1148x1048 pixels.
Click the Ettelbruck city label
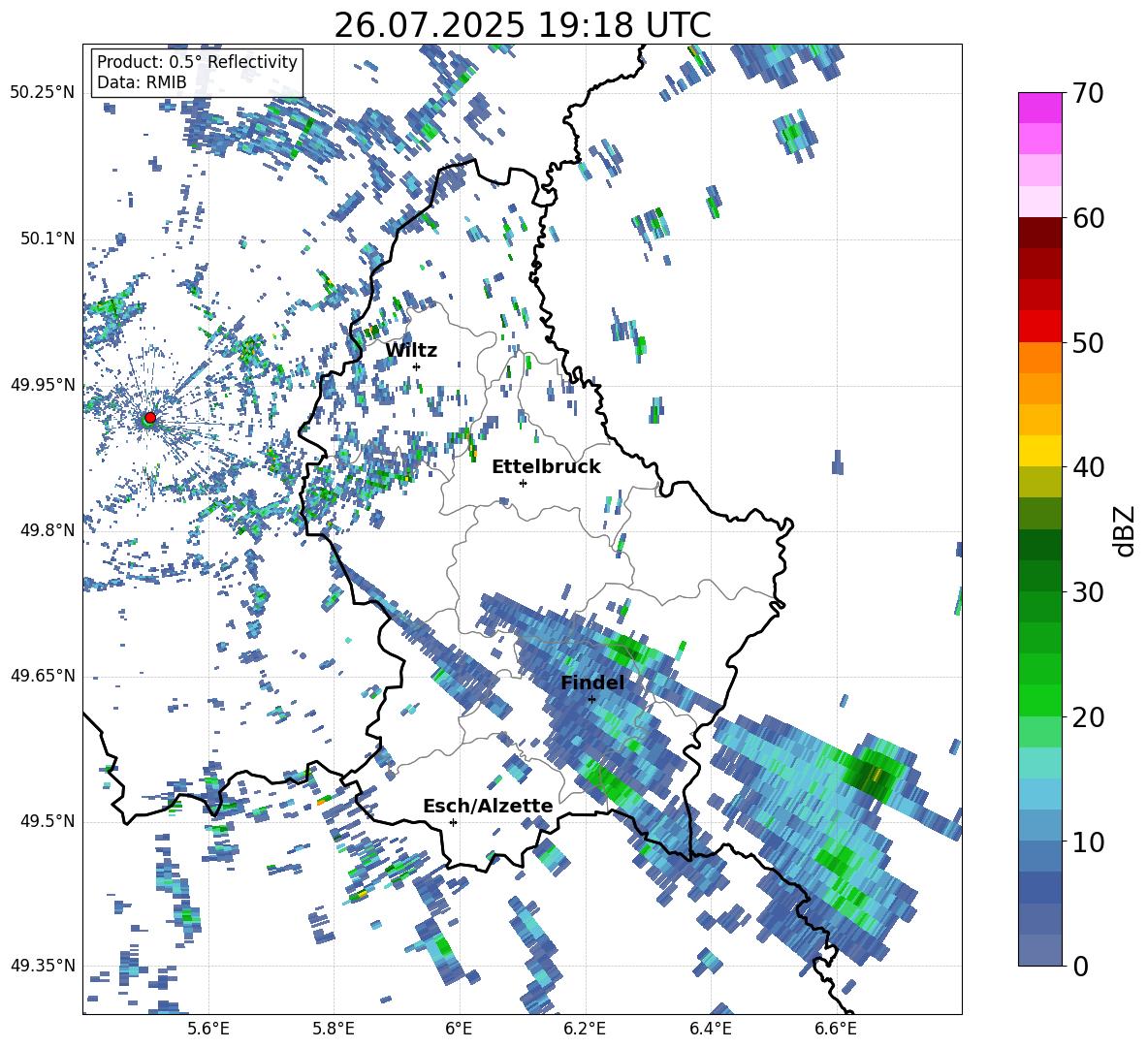click(546, 467)
